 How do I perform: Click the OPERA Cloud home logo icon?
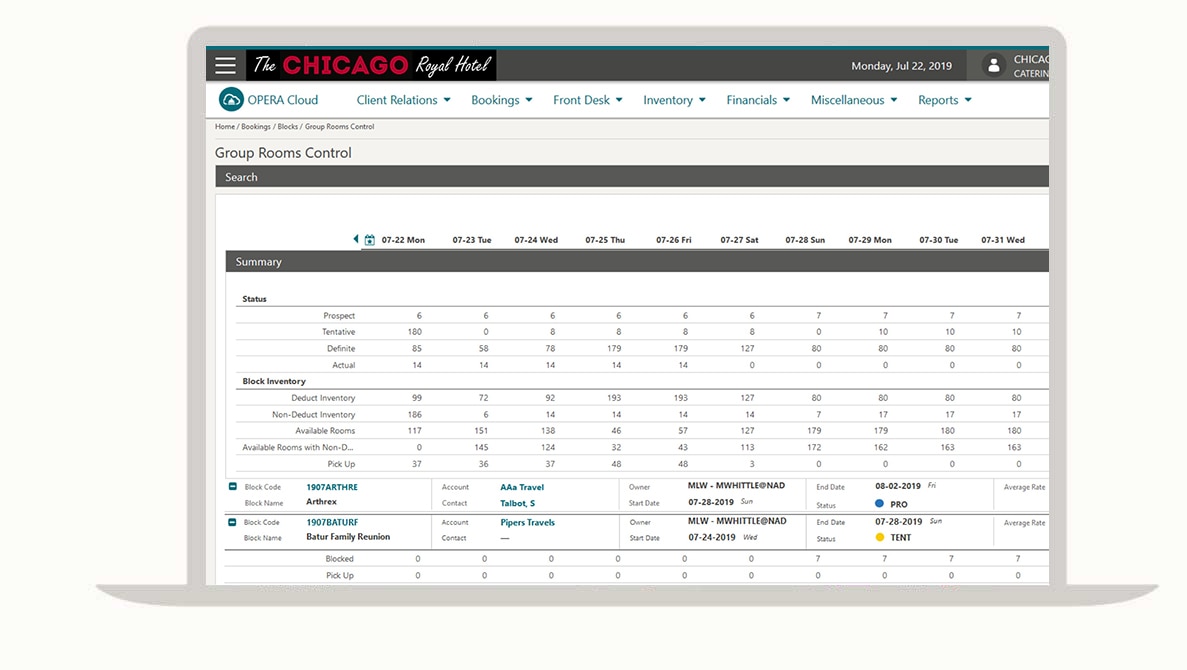point(231,100)
